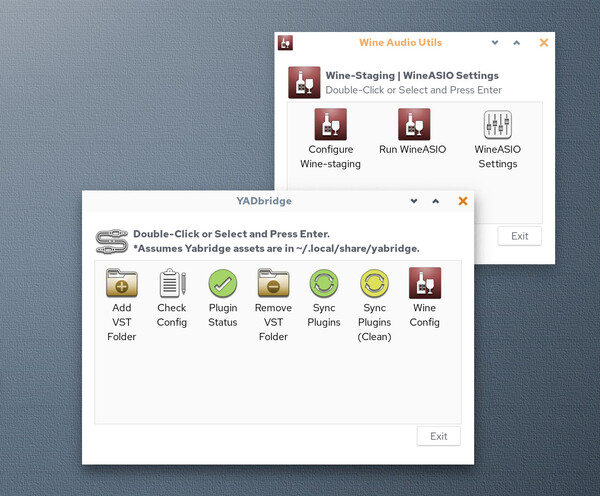Viewport: 600px width, 496px height.
Task: Select the Configure Wine-staging icon
Action: [x=331, y=124]
